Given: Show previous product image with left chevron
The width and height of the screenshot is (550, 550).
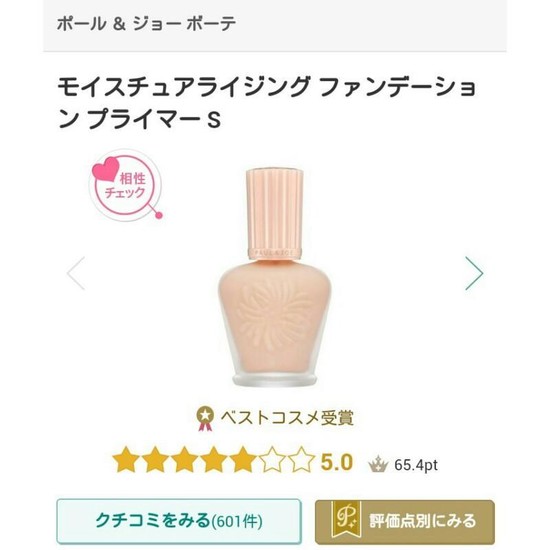Looking at the screenshot, I should click(76, 273).
